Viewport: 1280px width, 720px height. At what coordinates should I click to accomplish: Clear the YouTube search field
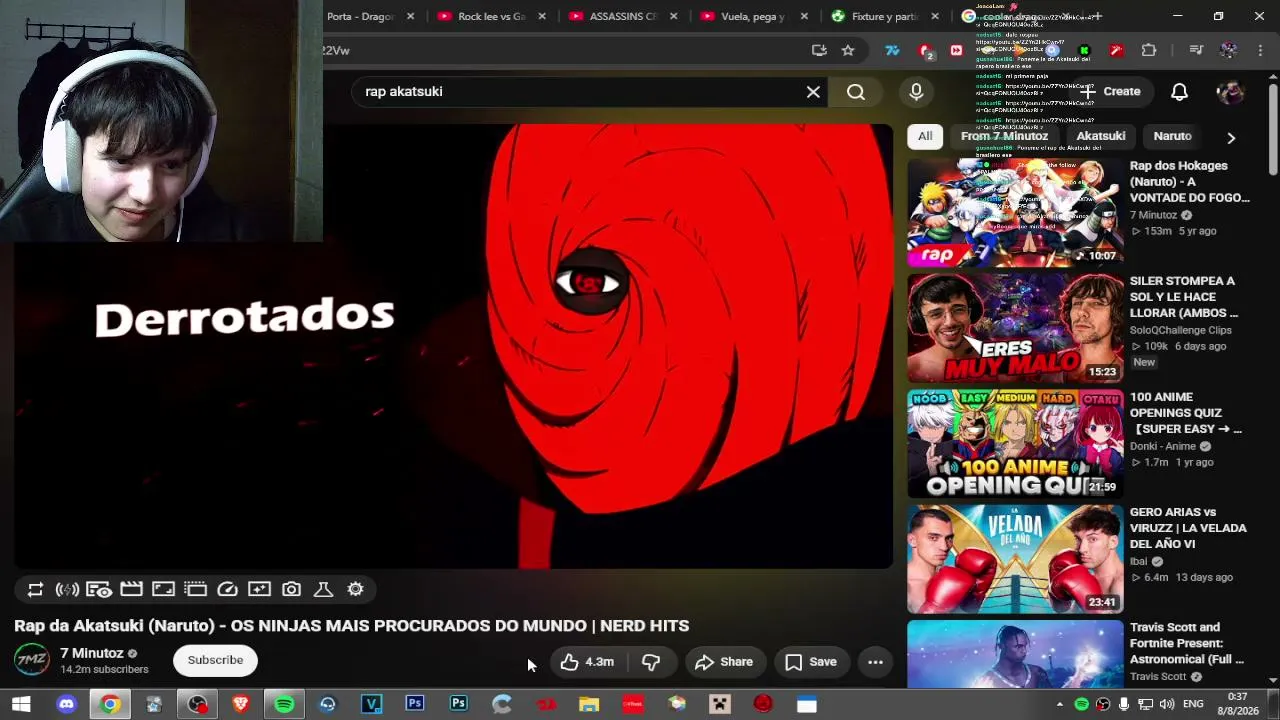pyautogui.click(x=813, y=92)
